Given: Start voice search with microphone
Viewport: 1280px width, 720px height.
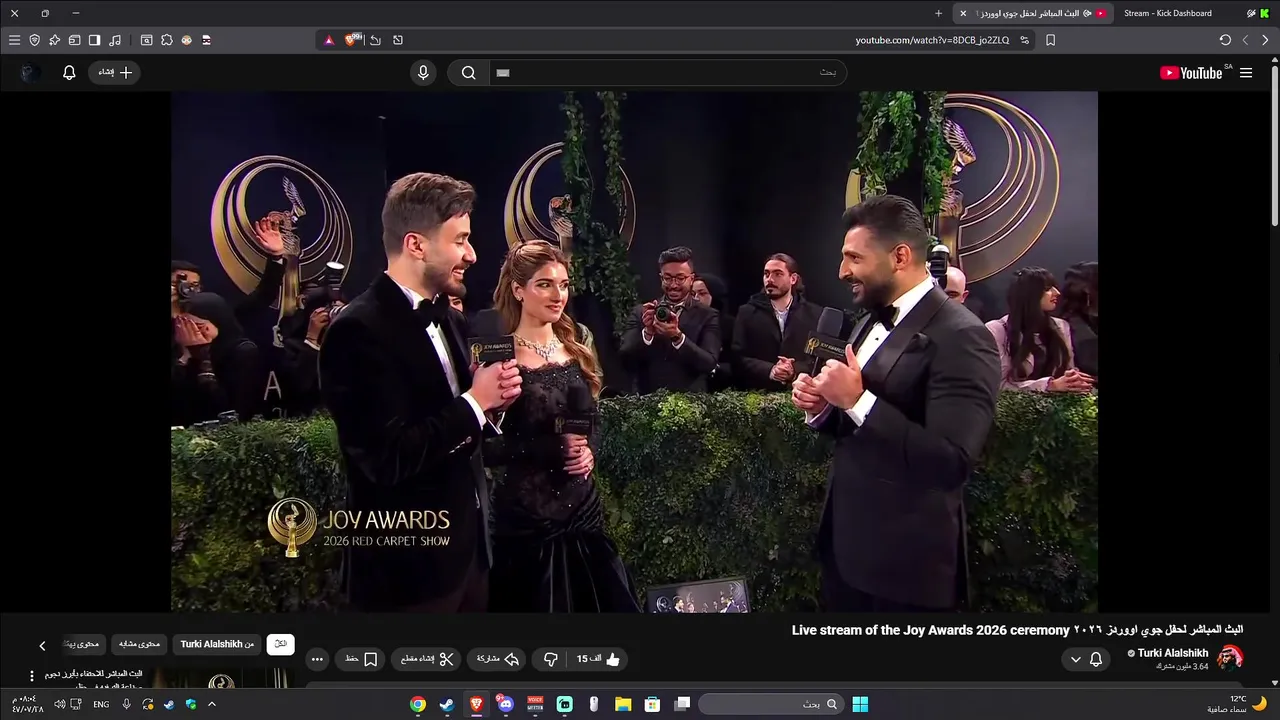Looking at the screenshot, I should 423,72.
